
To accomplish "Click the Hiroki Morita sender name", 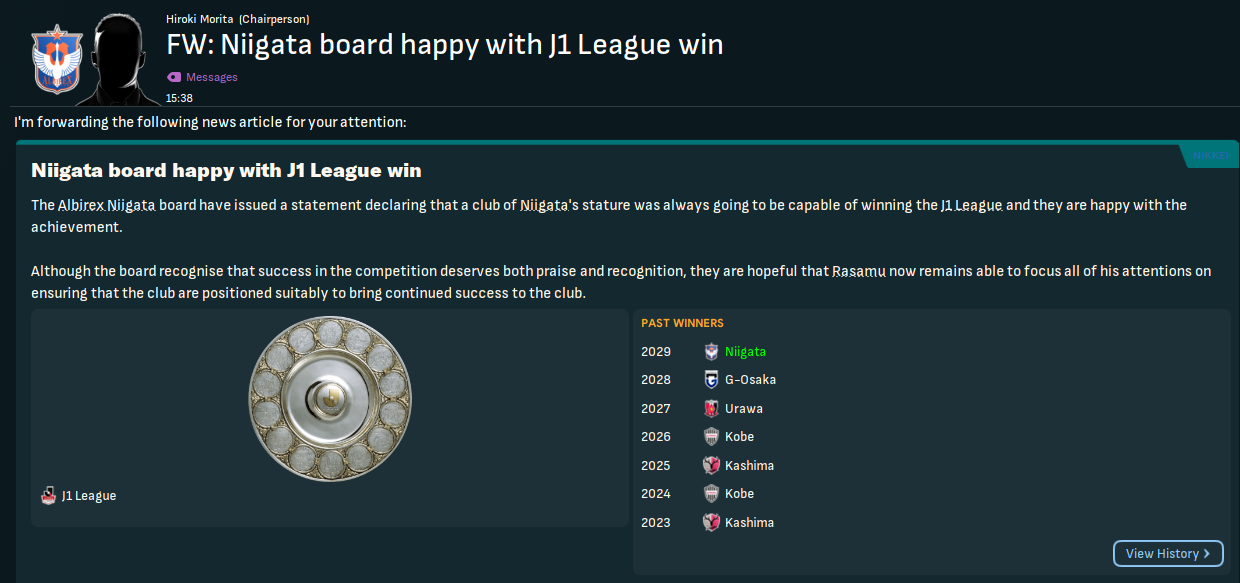I will [200, 19].
